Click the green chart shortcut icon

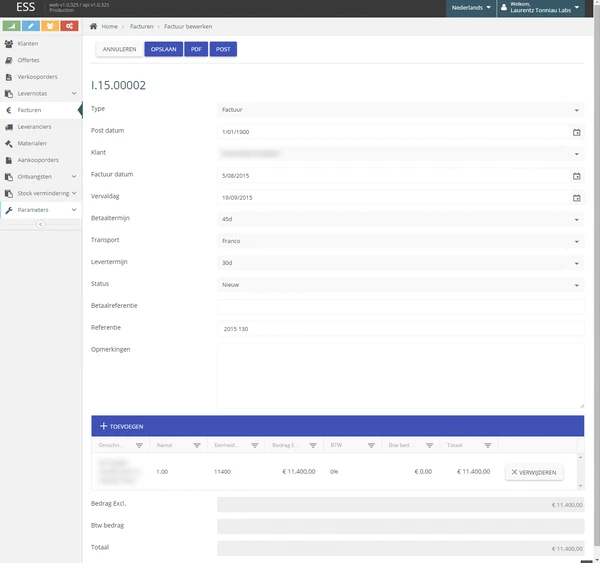click(x=11, y=26)
